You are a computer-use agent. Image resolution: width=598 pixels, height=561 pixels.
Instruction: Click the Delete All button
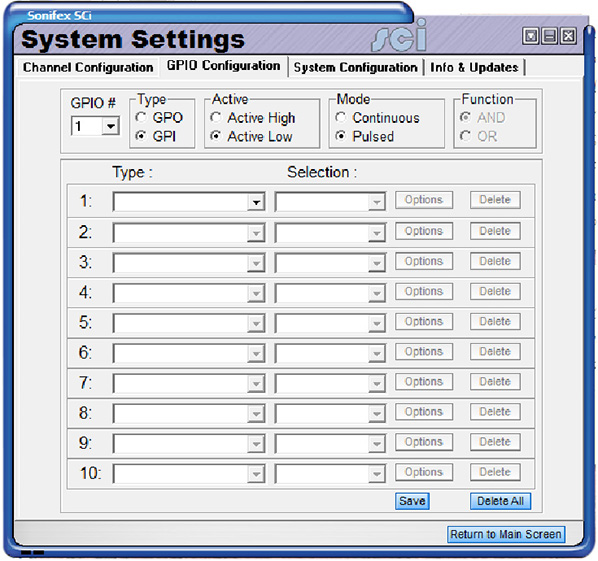click(500, 501)
